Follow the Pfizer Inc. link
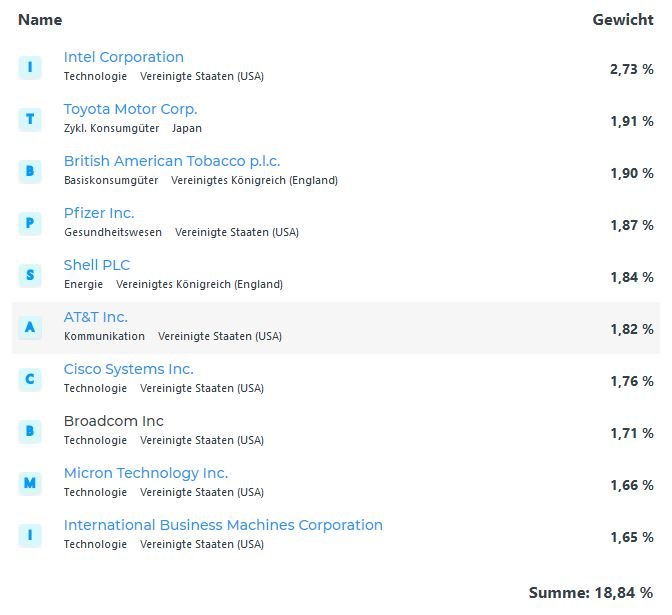The image size is (672, 615). point(99,213)
